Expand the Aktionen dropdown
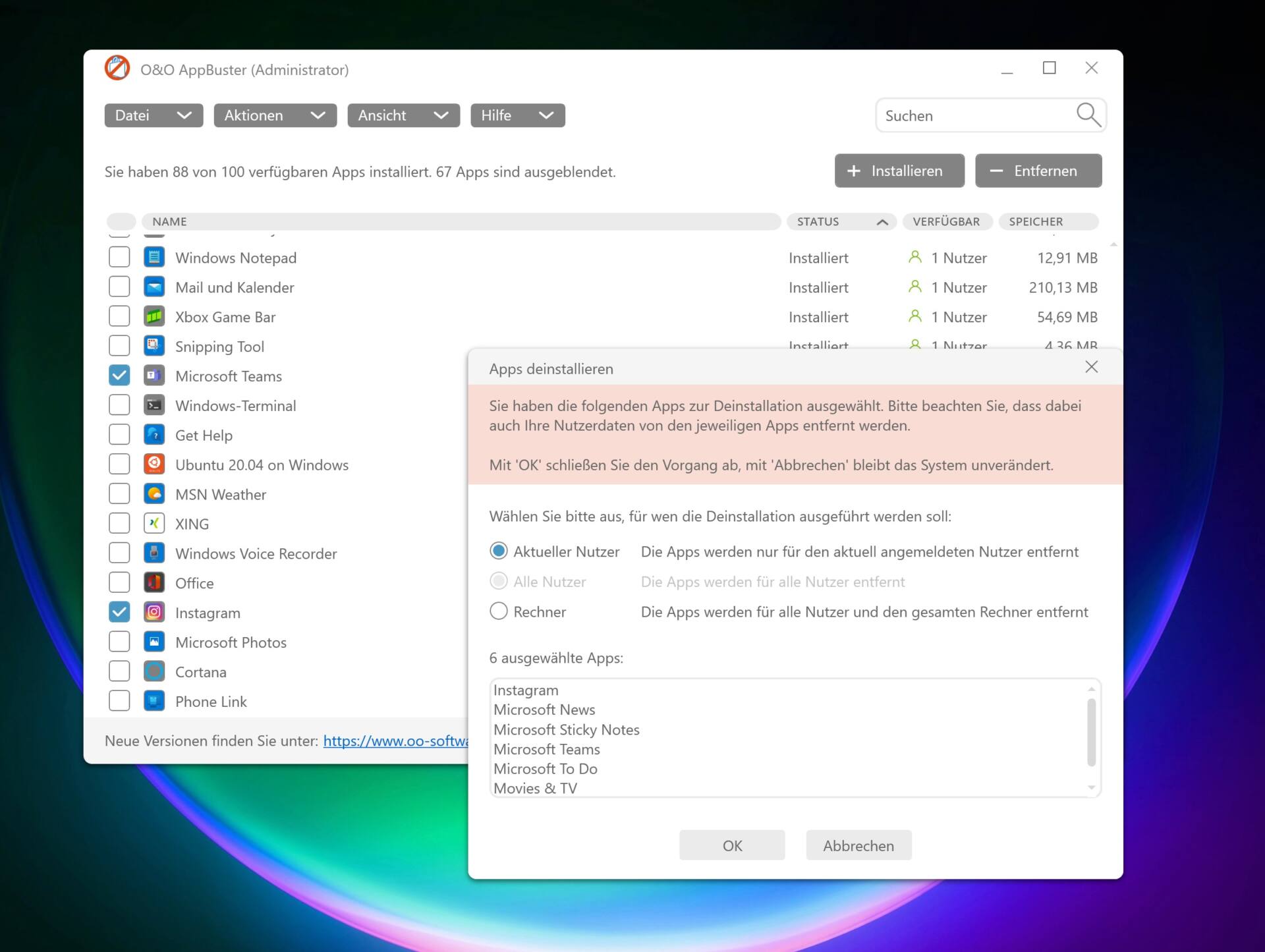 pyautogui.click(x=275, y=115)
